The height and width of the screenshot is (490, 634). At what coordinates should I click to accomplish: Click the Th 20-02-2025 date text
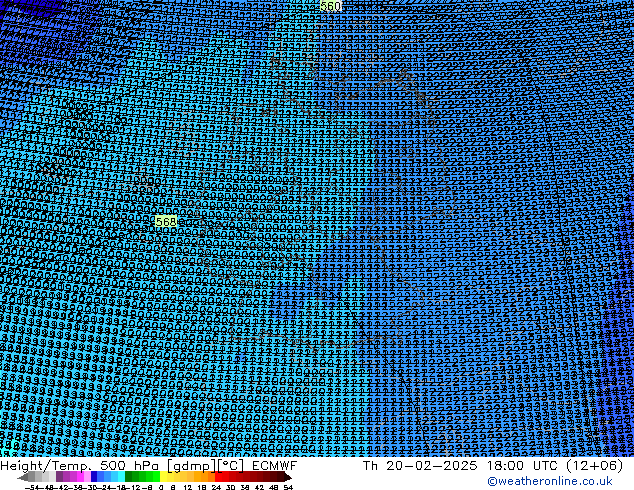click(420, 465)
